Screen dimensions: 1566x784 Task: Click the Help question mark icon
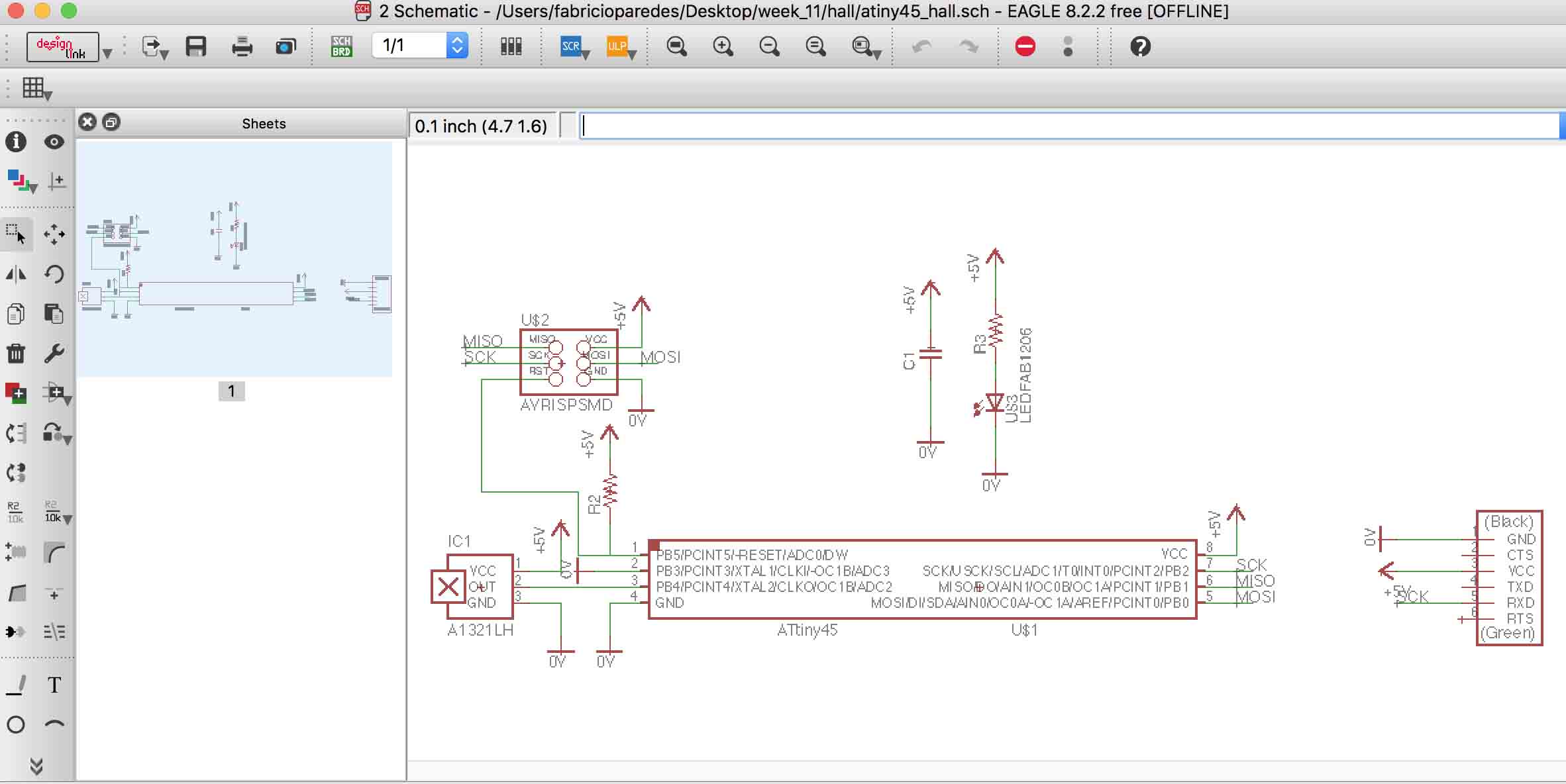click(1140, 46)
